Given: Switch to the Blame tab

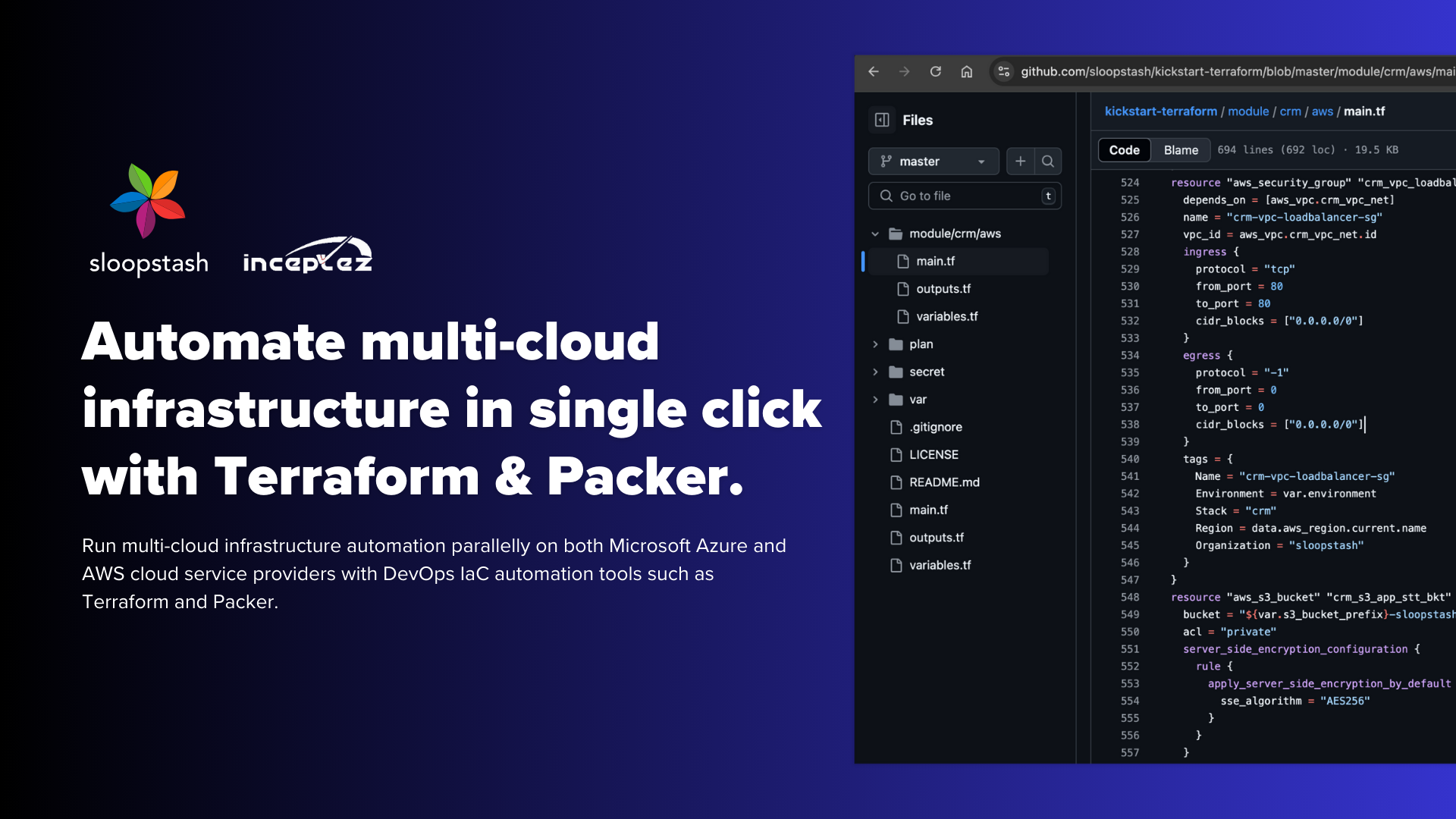Looking at the screenshot, I should (1181, 150).
